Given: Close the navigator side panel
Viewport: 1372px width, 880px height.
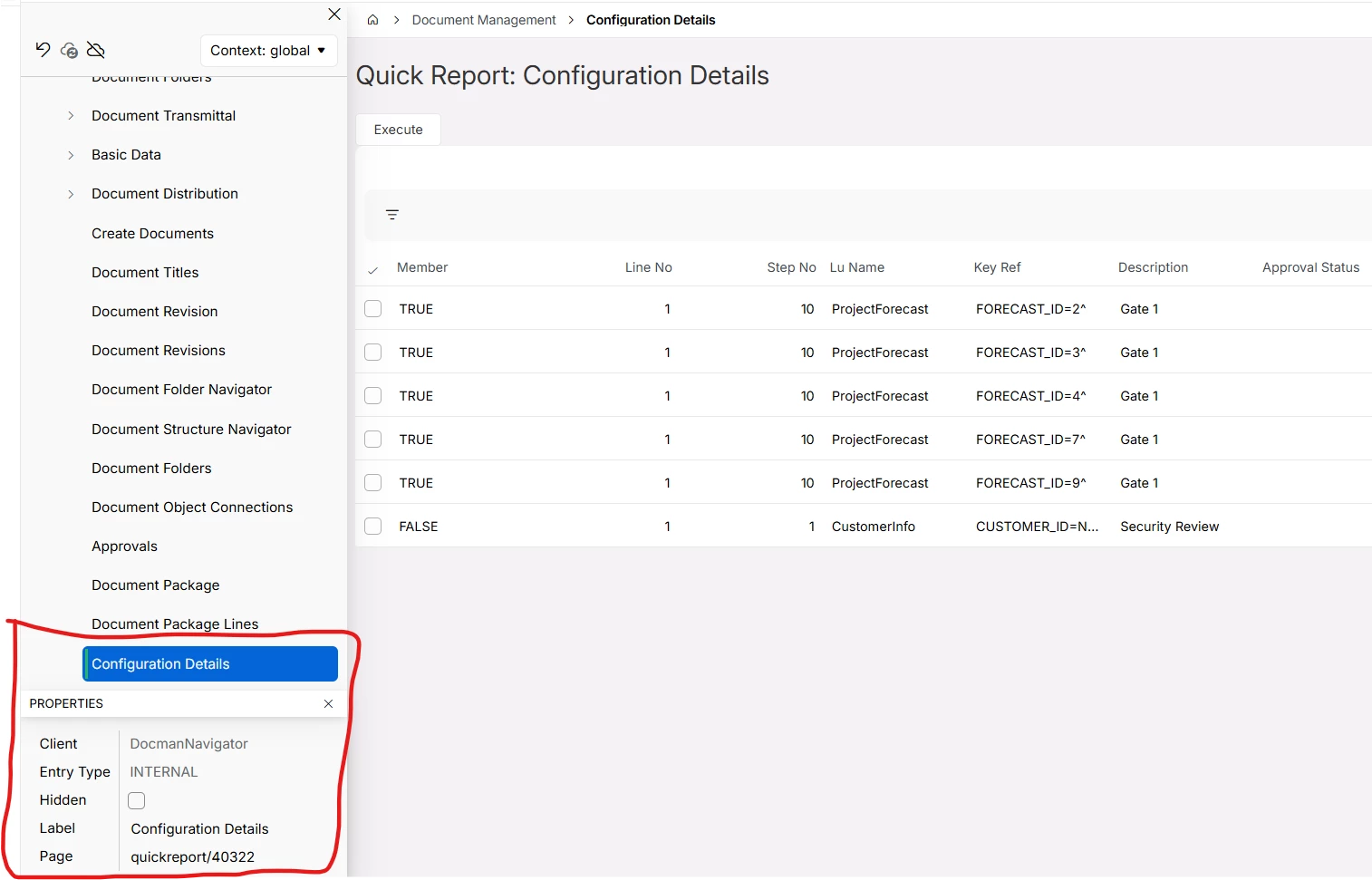Looking at the screenshot, I should coord(334,14).
